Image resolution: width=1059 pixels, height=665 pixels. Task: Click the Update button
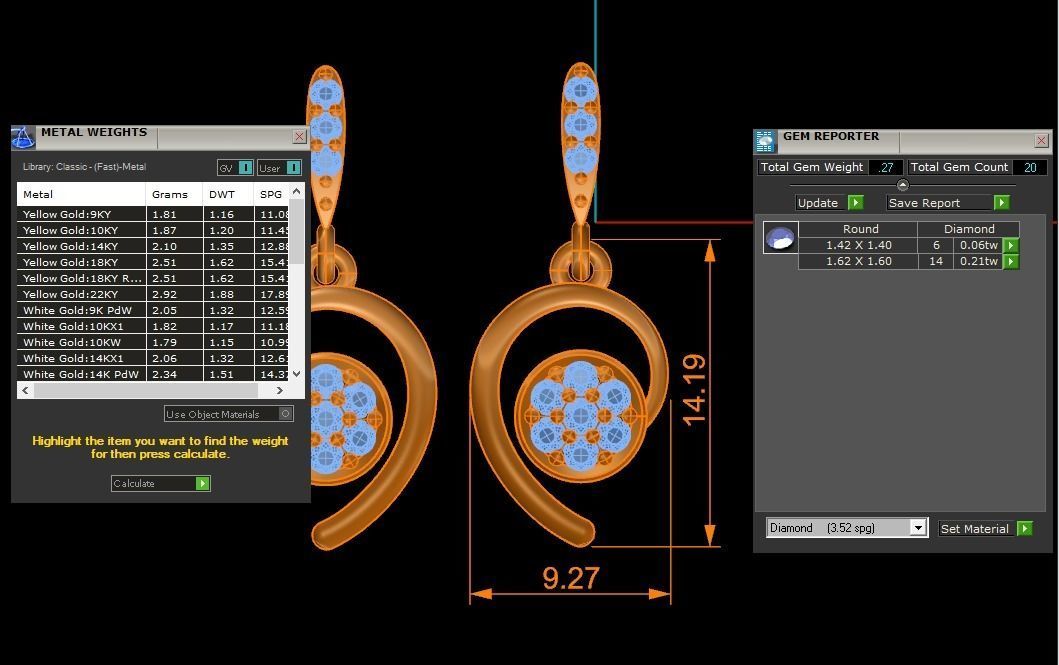(x=829, y=203)
